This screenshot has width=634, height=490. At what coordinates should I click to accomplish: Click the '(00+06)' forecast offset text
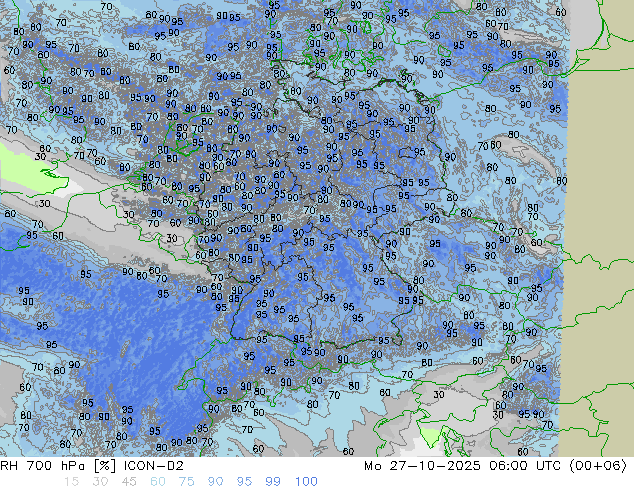(598, 466)
